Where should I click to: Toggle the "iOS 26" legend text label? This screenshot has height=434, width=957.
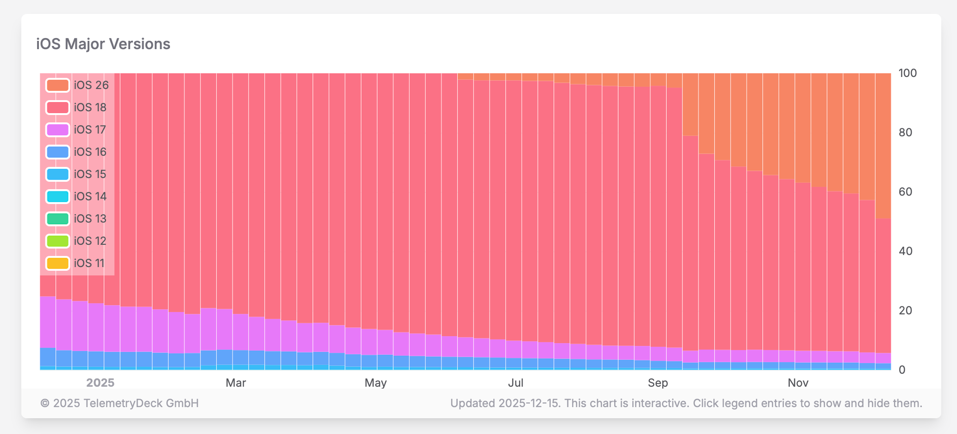[x=91, y=86]
